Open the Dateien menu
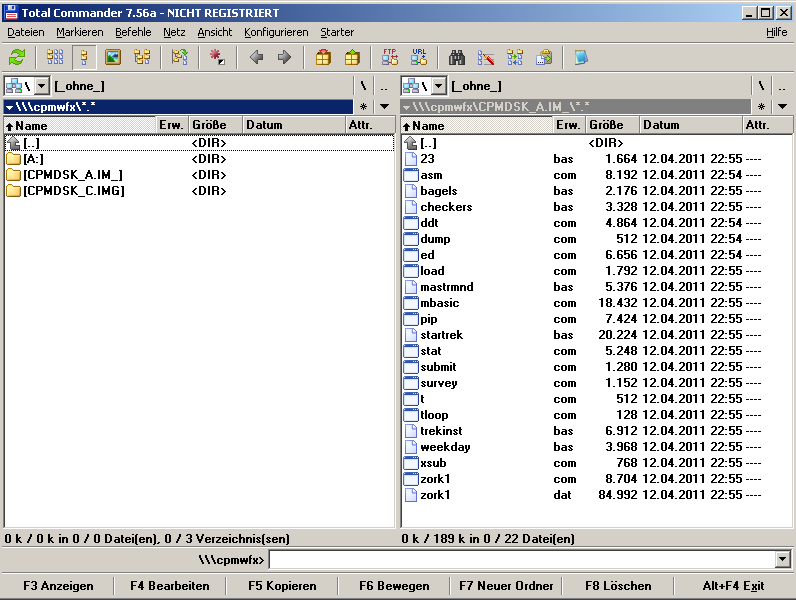The height and width of the screenshot is (600, 796). 26,32
